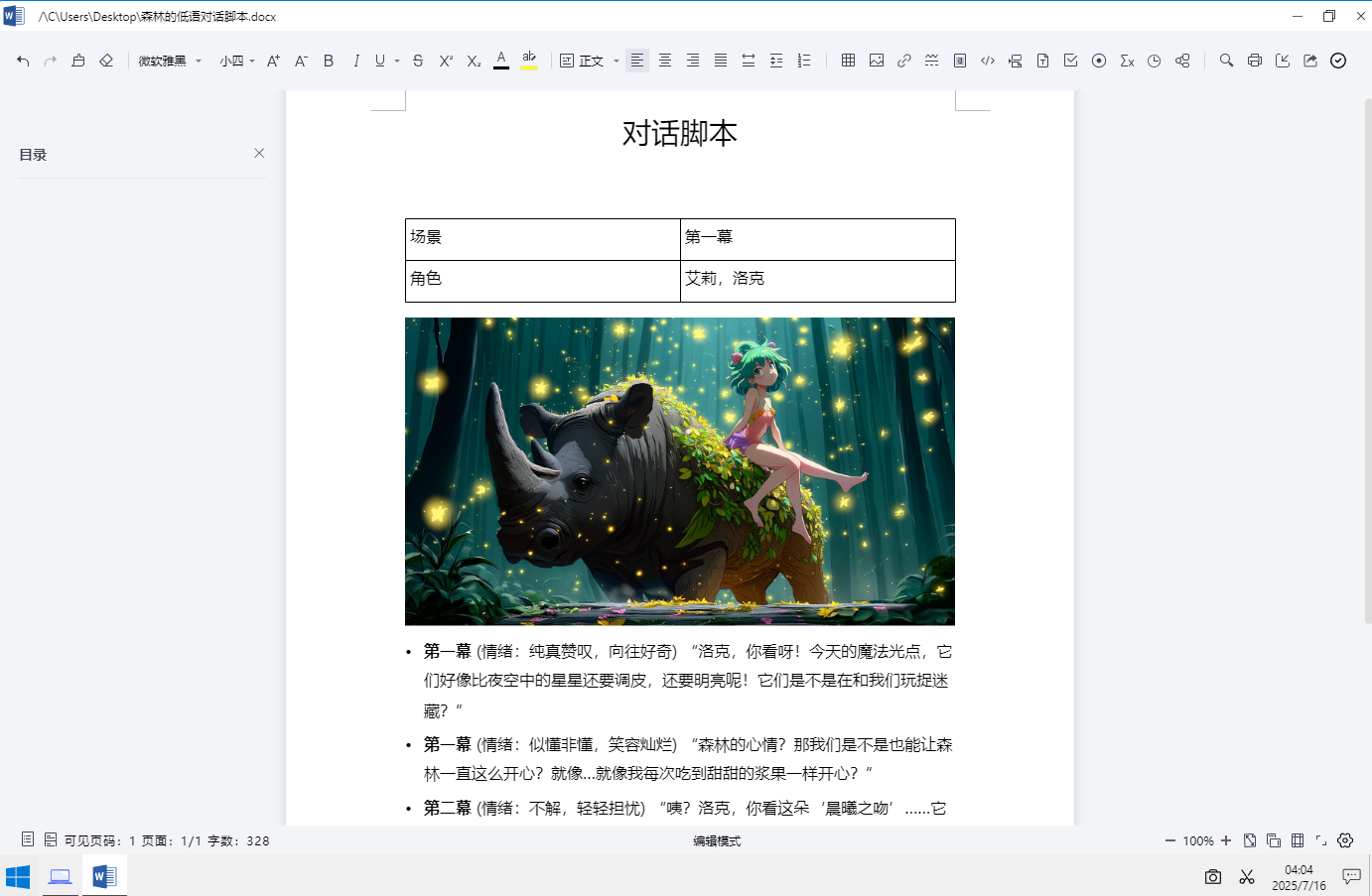This screenshot has width=1372, height=896.
Task: Open the 正文 paragraph style dropdown
Action: 590,61
